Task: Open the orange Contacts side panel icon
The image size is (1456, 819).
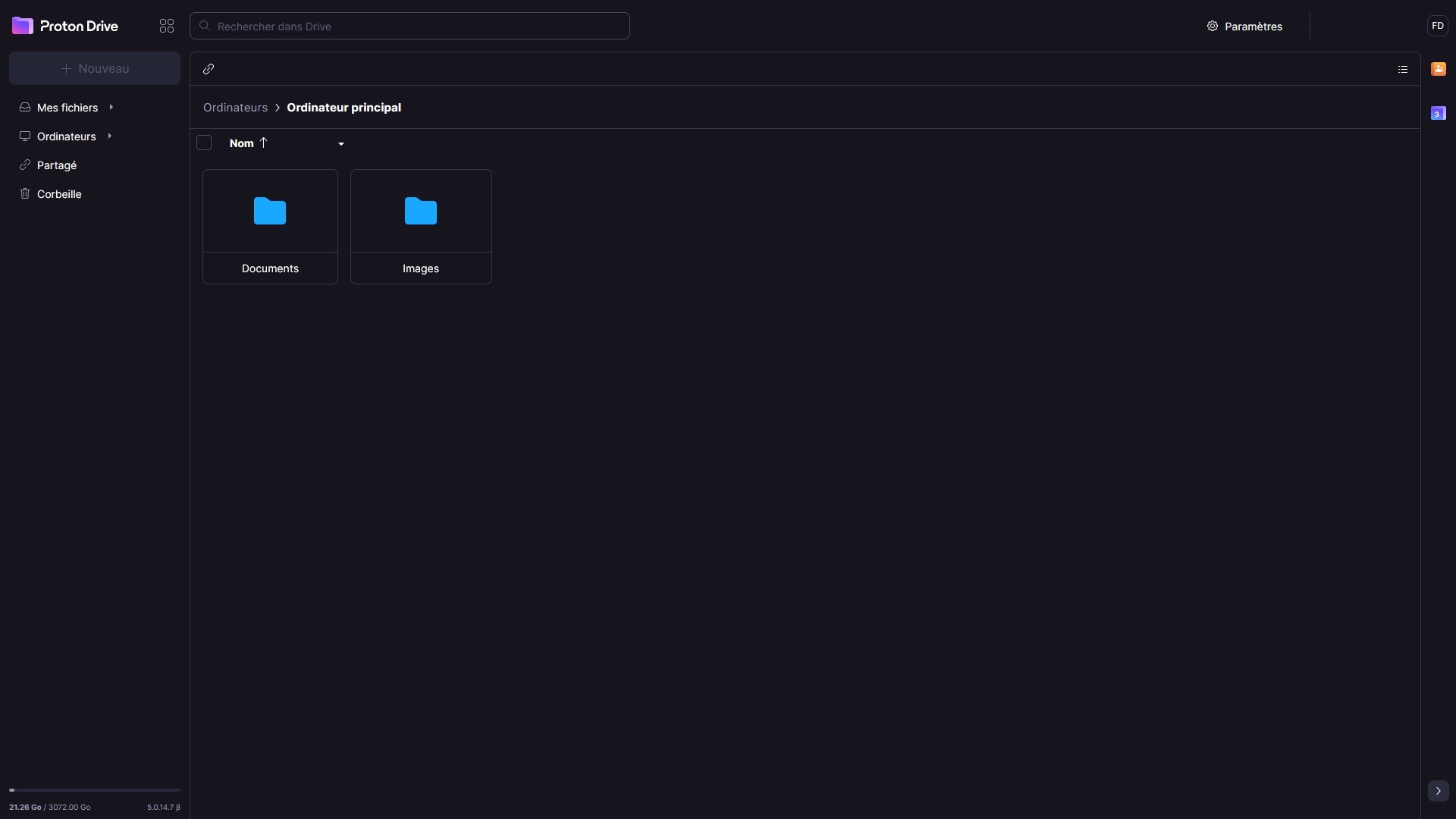Action: pos(1438,69)
